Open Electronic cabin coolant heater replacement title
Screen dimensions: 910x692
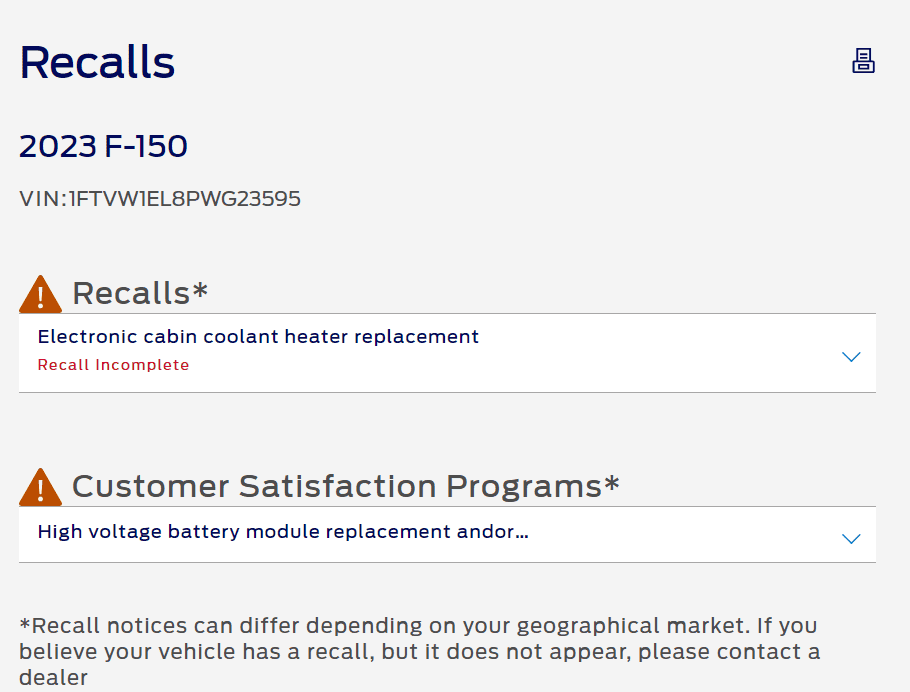click(x=258, y=337)
